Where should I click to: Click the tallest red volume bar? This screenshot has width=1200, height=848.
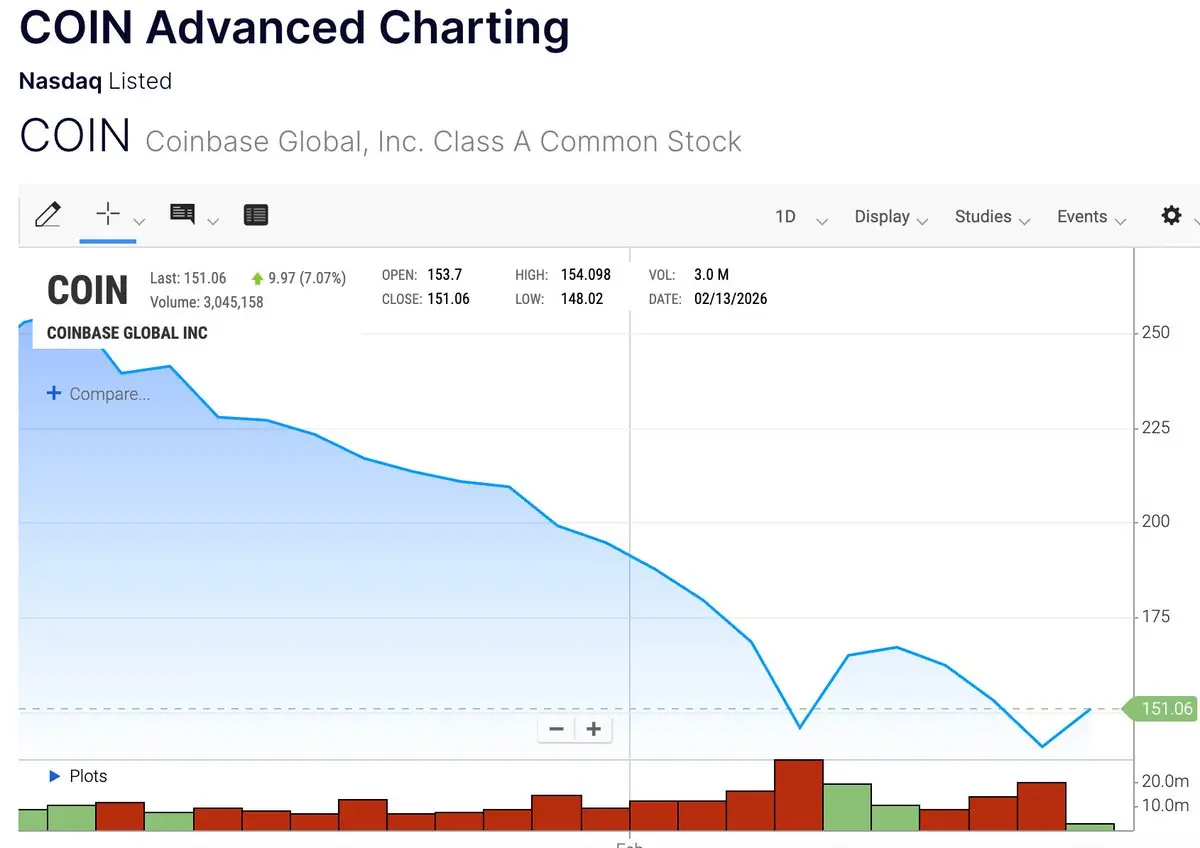tap(798, 795)
